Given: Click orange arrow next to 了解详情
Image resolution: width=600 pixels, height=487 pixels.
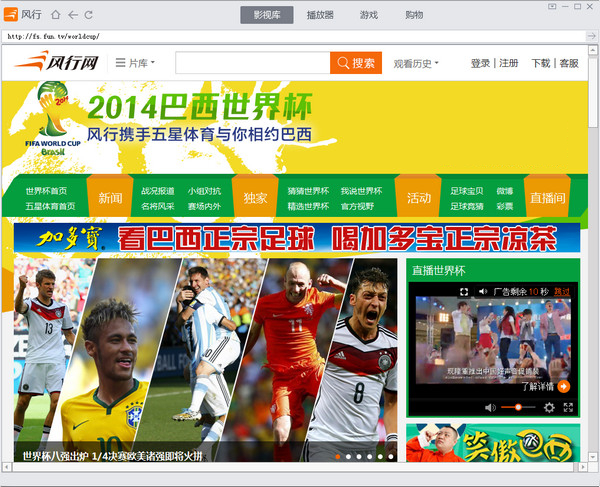Looking at the screenshot, I should pos(563,386).
